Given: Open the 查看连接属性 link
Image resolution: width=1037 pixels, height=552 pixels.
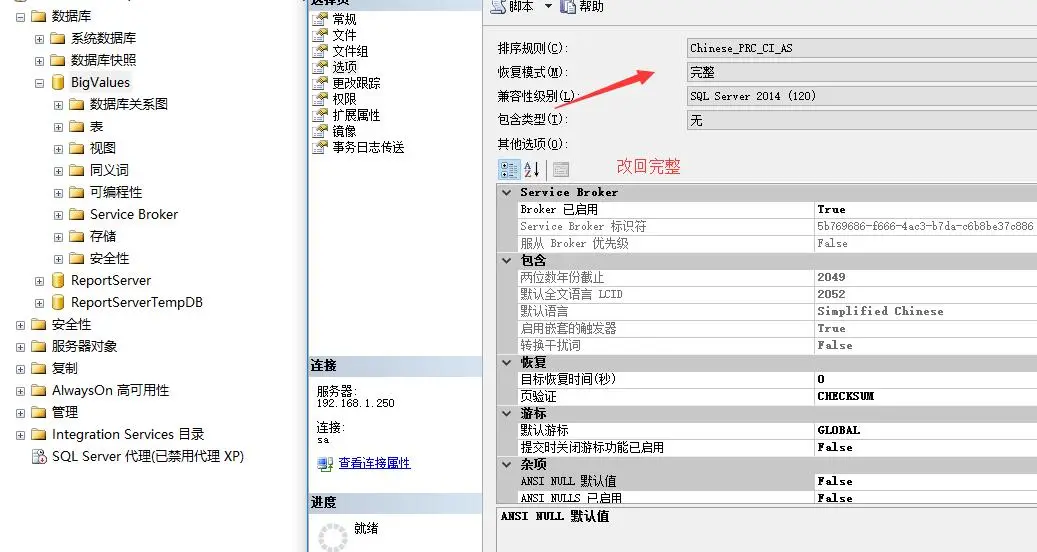Looking at the screenshot, I should click(374, 463).
